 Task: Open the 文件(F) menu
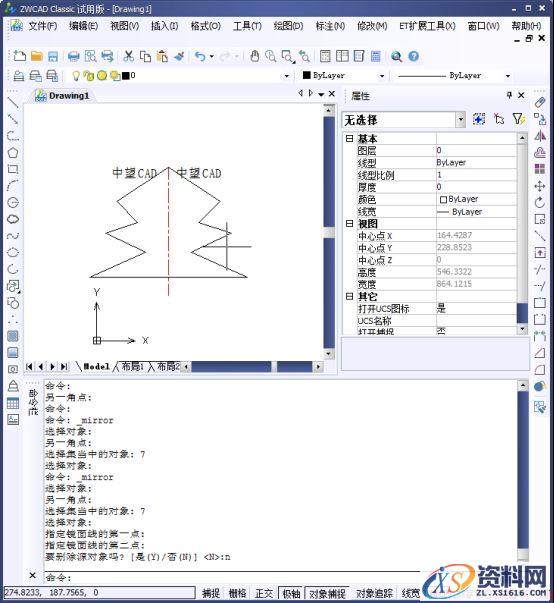click(42, 26)
